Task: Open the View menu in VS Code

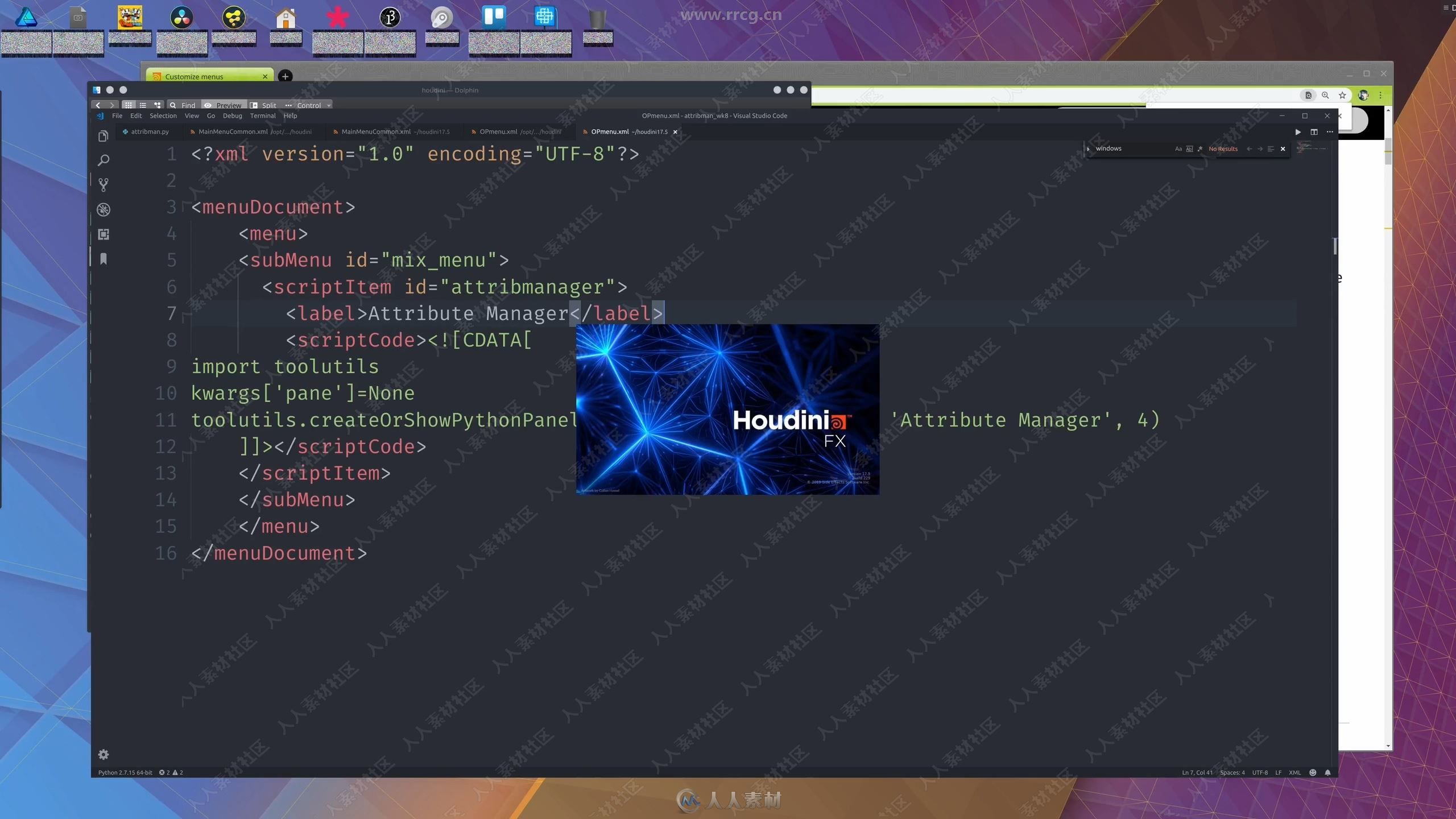Action: click(192, 115)
